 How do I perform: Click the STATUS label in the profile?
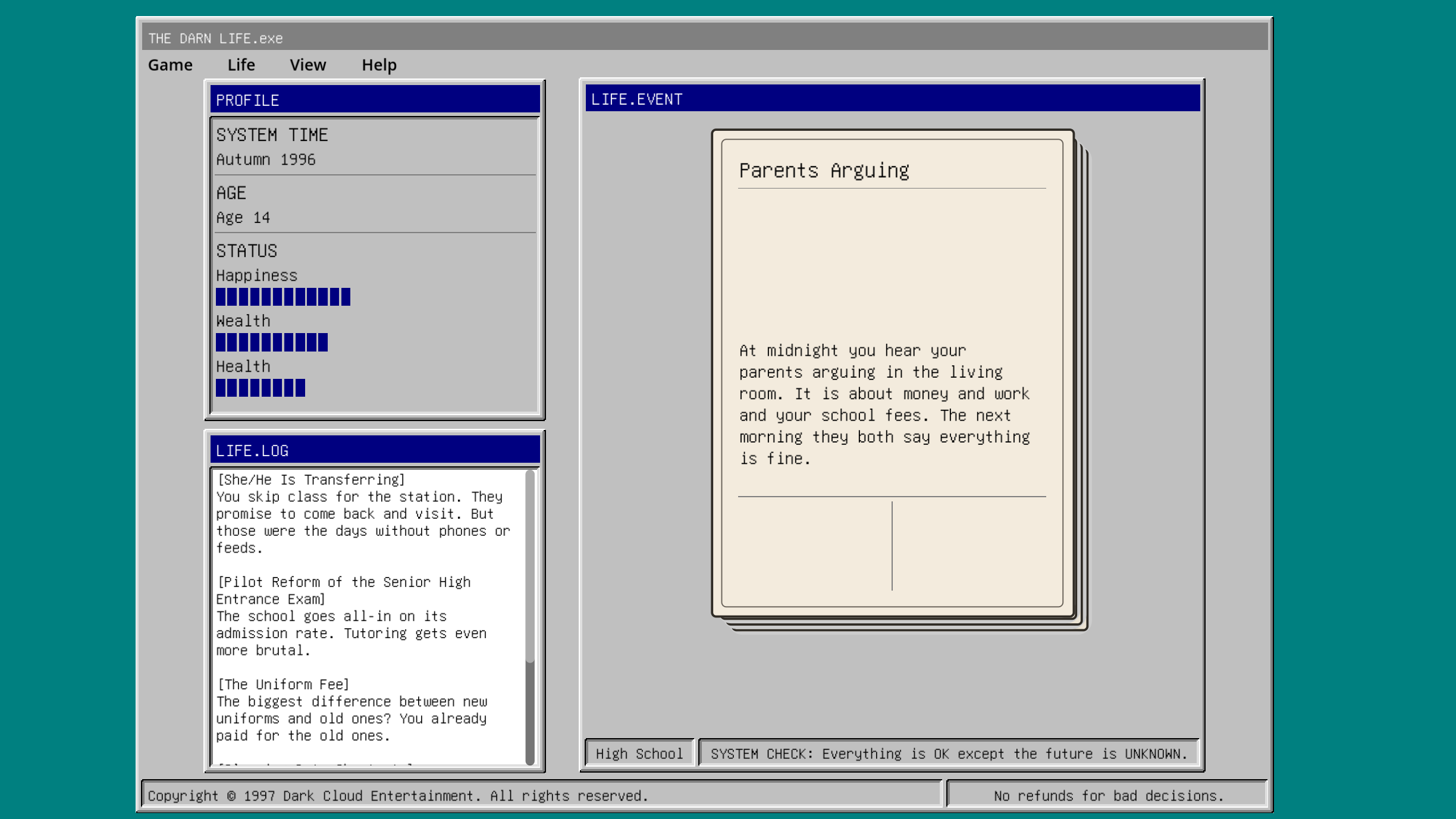point(247,251)
